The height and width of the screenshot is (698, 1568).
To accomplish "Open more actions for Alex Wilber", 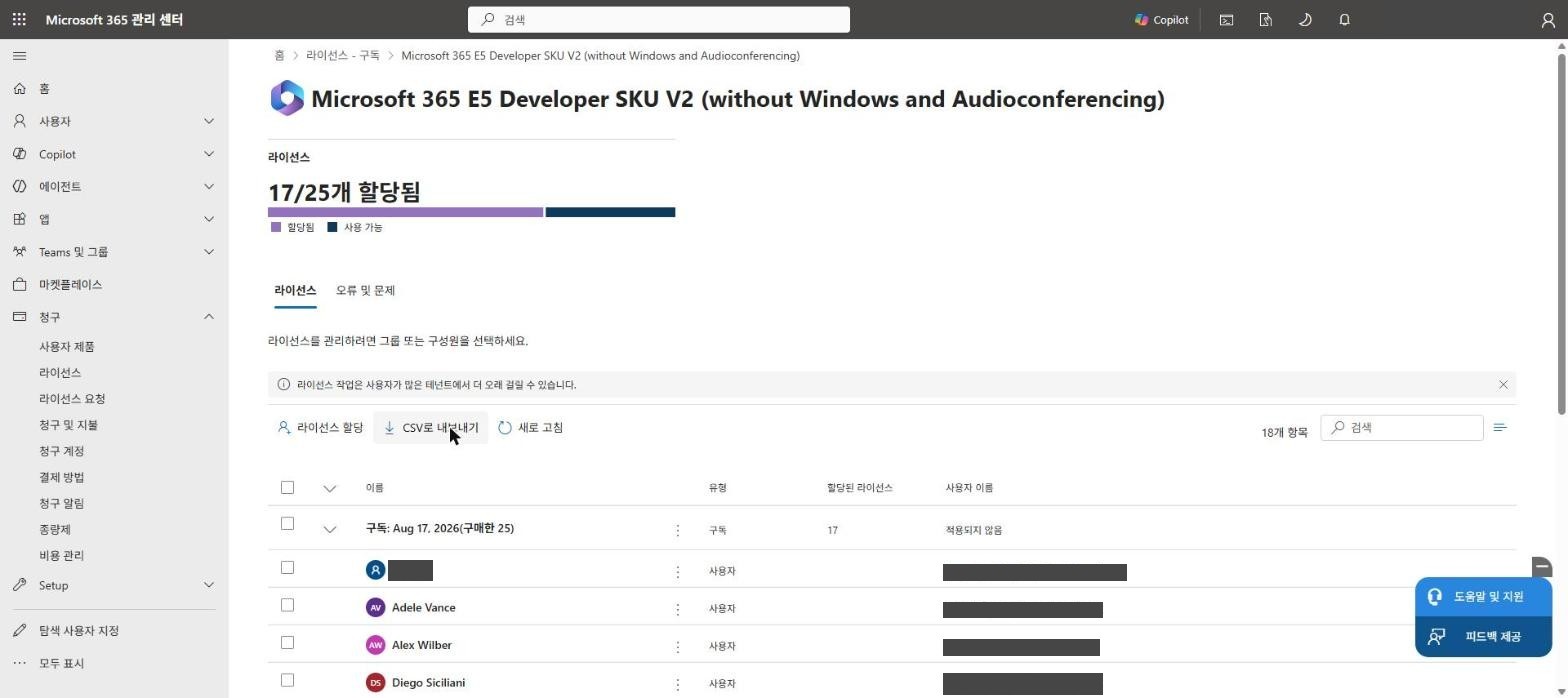I will pos(677,647).
